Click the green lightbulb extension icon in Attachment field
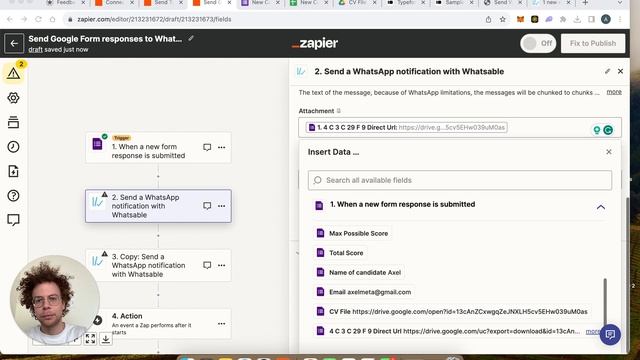Image resolution: width=640 pixels, height=360 pixels. [597, 130]
